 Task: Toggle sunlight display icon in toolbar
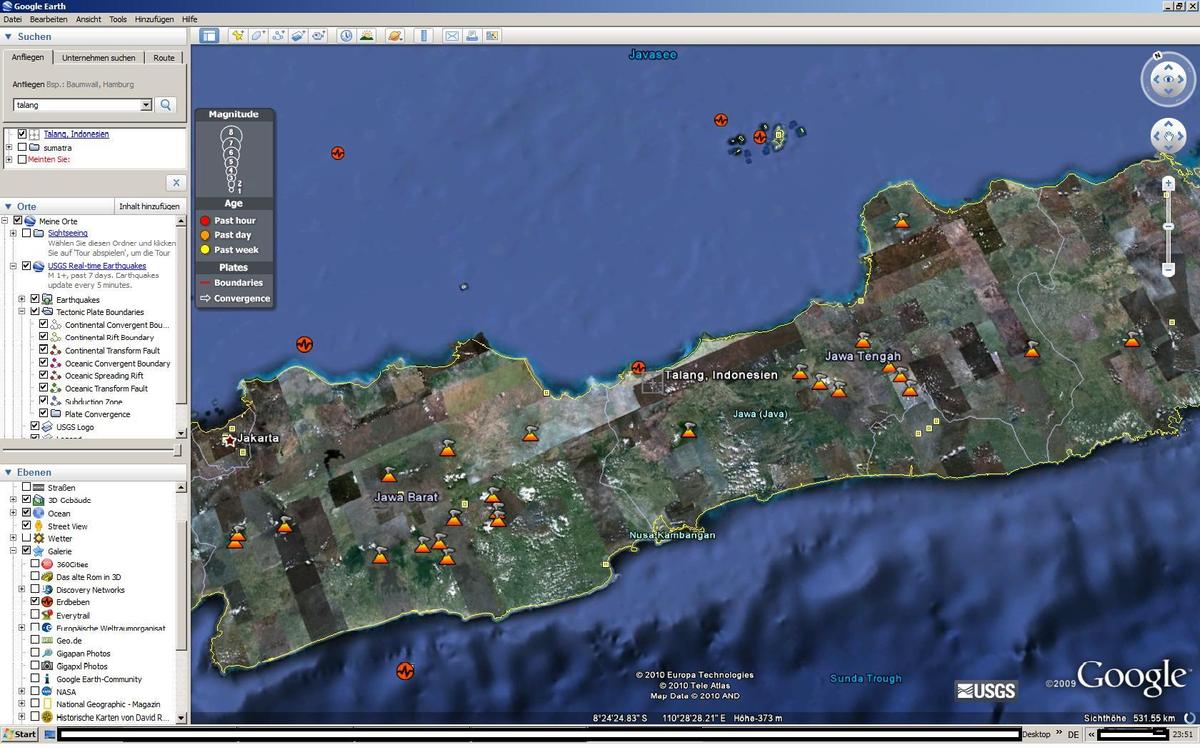(367, 36)
